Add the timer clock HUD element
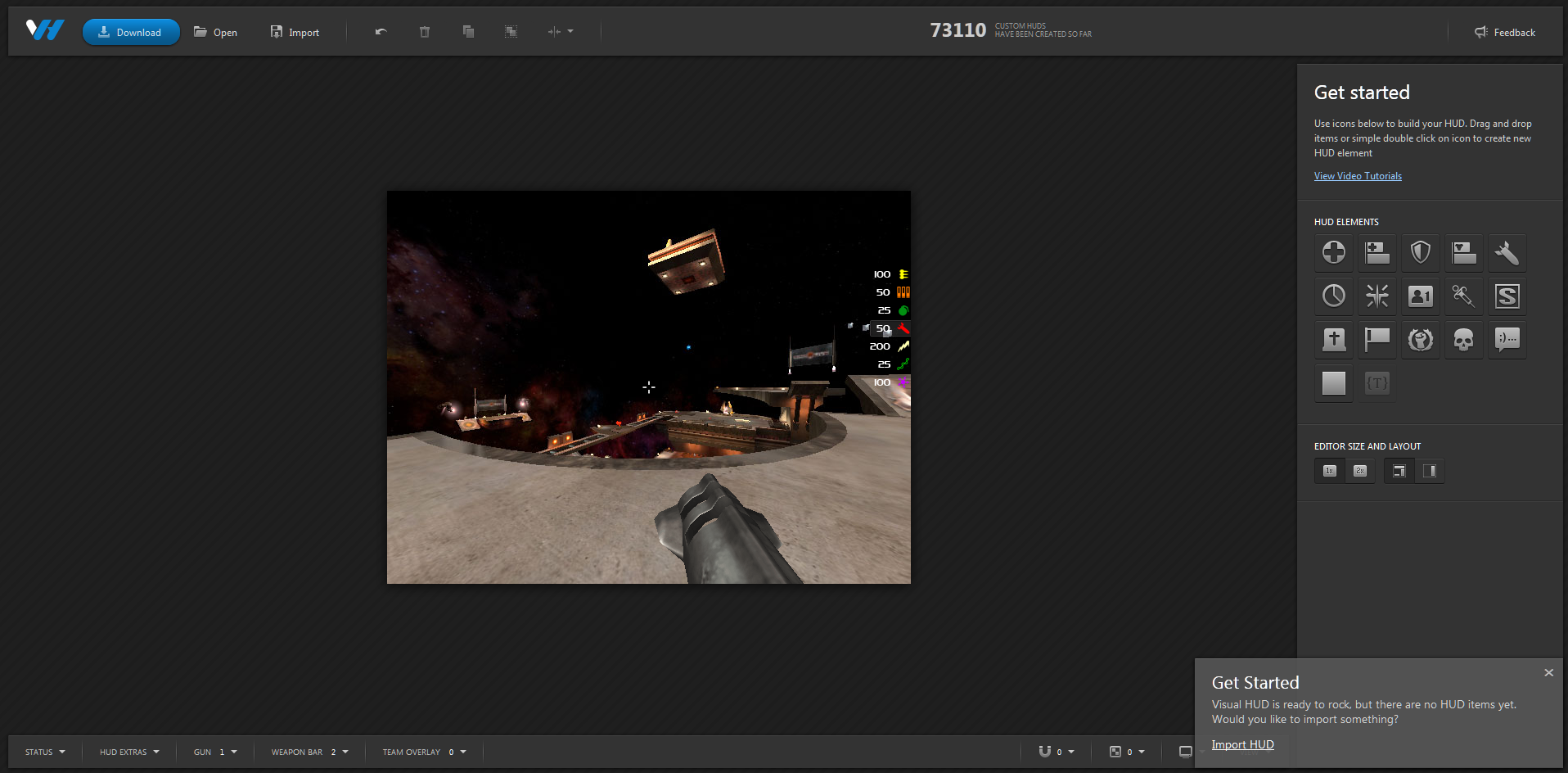The height and width of the screenshot is (773, 1568). pyautogui.click(x=1333, y=296)
